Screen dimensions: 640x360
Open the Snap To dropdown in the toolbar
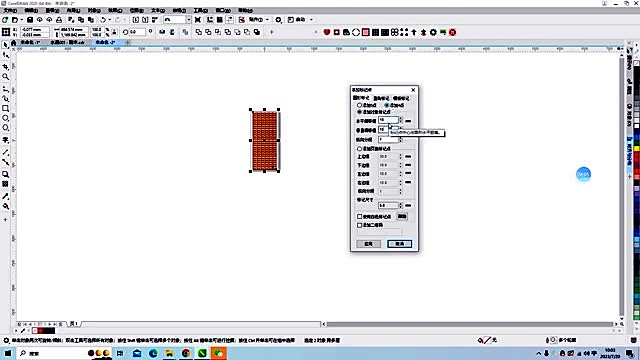coord(267,20)
